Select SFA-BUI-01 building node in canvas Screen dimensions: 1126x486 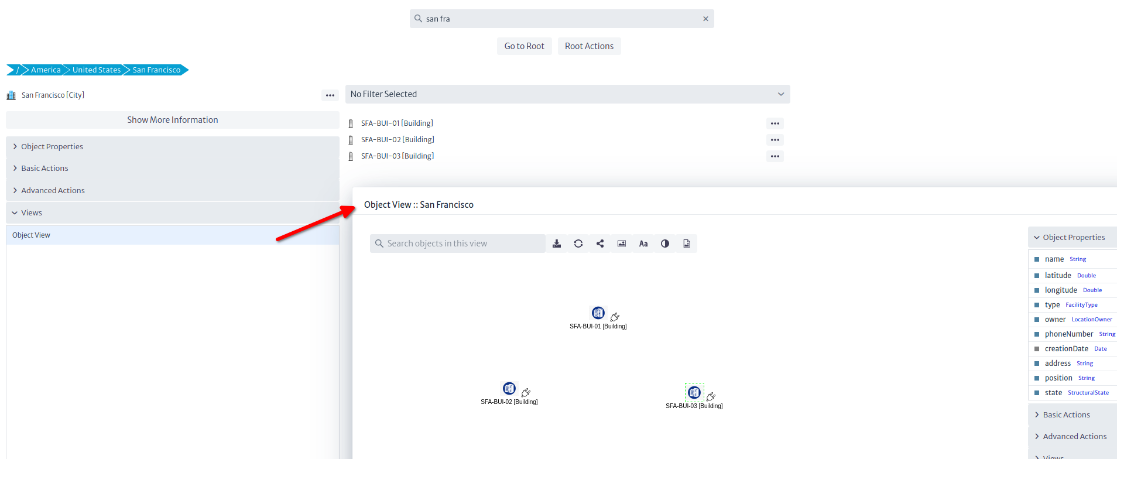[x=598, y=313]
